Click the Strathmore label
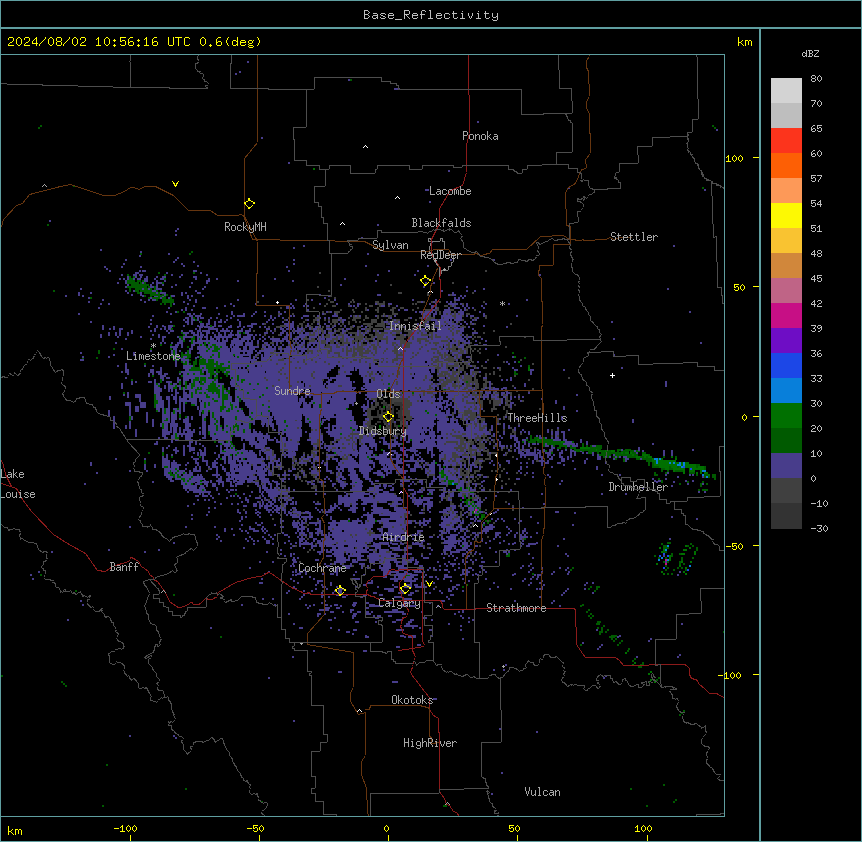This screenshot has height=842, width=862. pos(516,608)
